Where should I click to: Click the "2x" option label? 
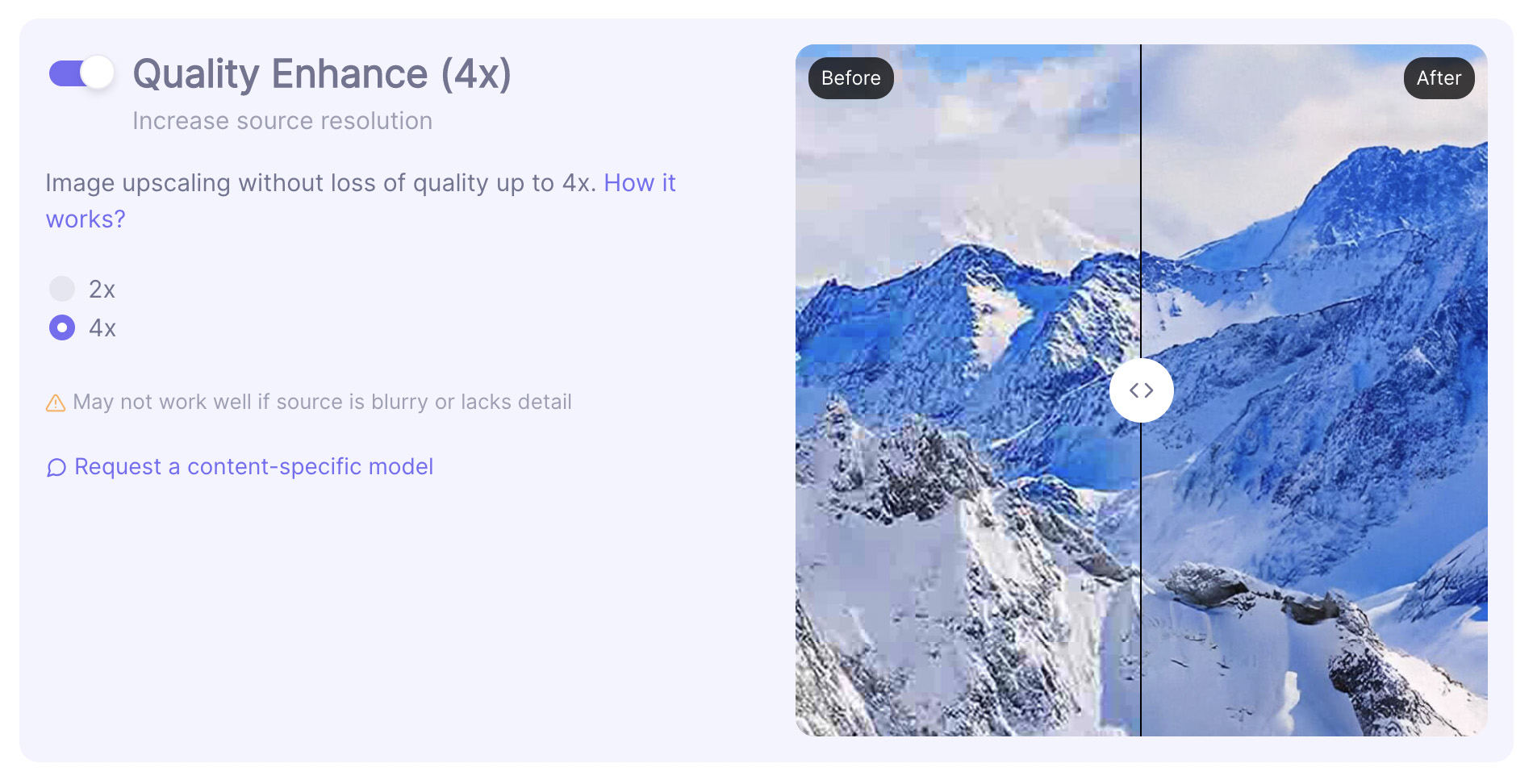[102, 290]
